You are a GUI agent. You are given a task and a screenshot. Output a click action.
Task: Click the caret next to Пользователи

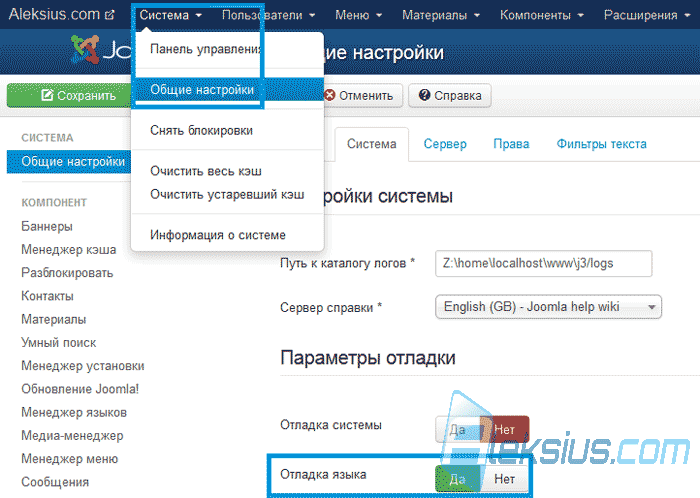[x=312, y=16]
